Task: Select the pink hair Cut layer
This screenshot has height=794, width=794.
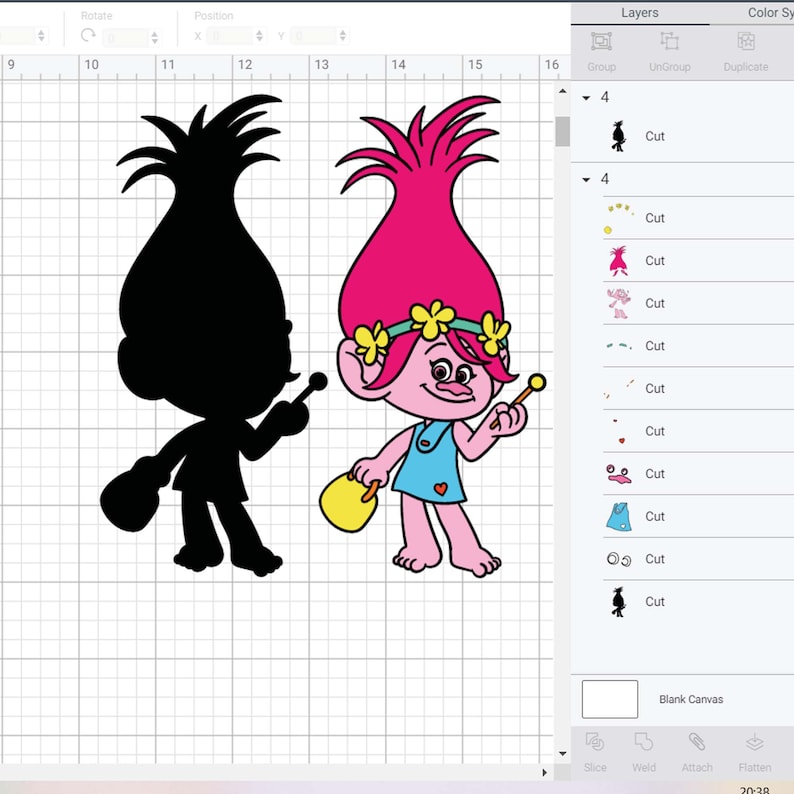Action: pos(699,260)
